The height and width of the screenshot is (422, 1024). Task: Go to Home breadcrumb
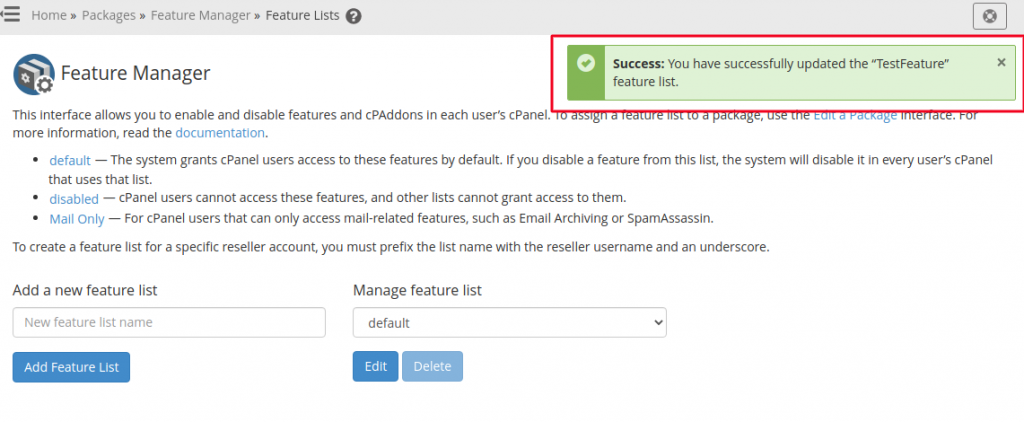point(49,15)
